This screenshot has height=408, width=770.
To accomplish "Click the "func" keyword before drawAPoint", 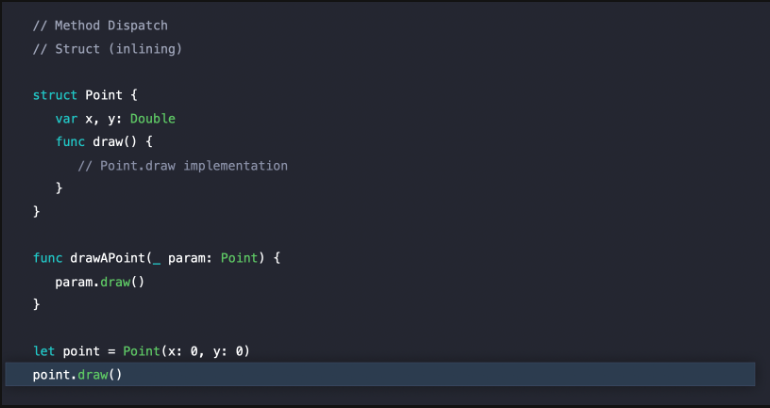I will click(48, 258).
